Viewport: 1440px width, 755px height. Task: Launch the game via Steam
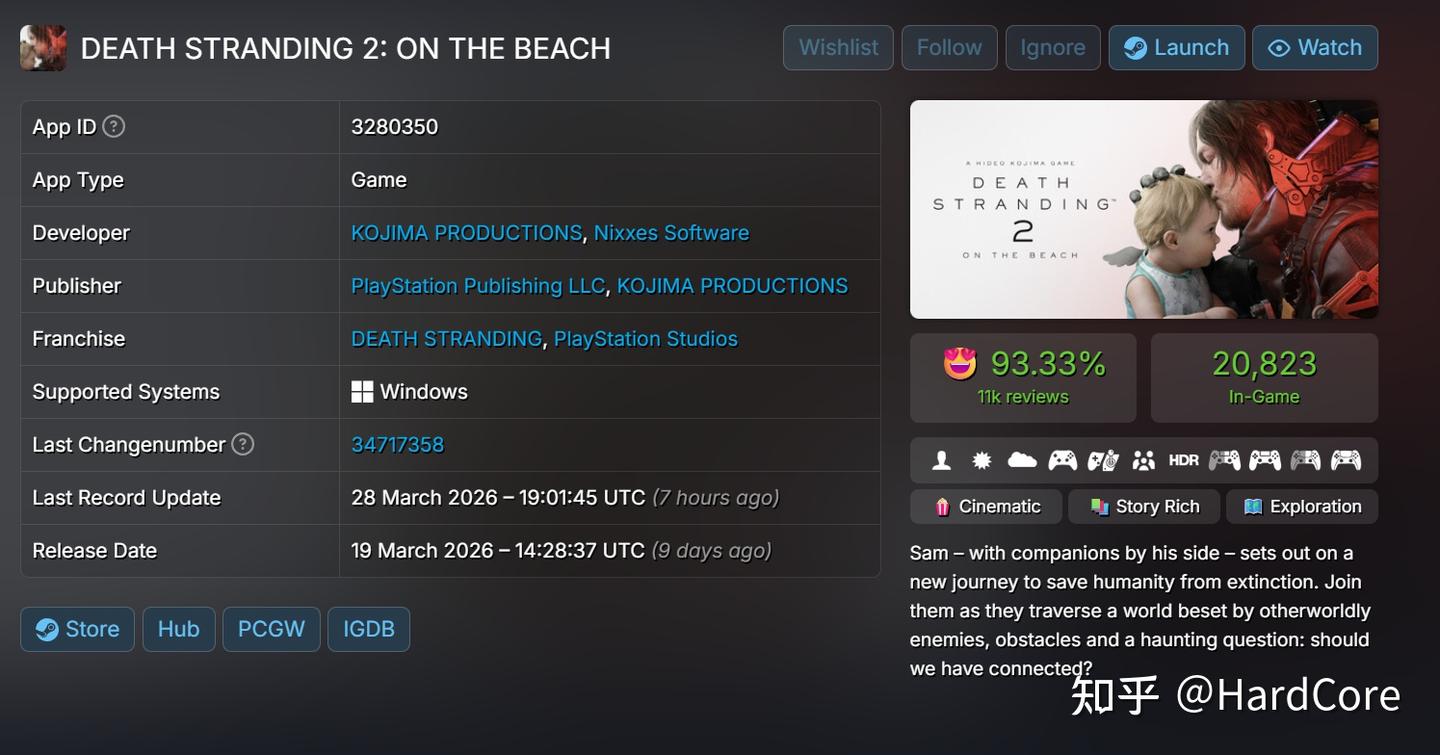[x=1177, y=48]
